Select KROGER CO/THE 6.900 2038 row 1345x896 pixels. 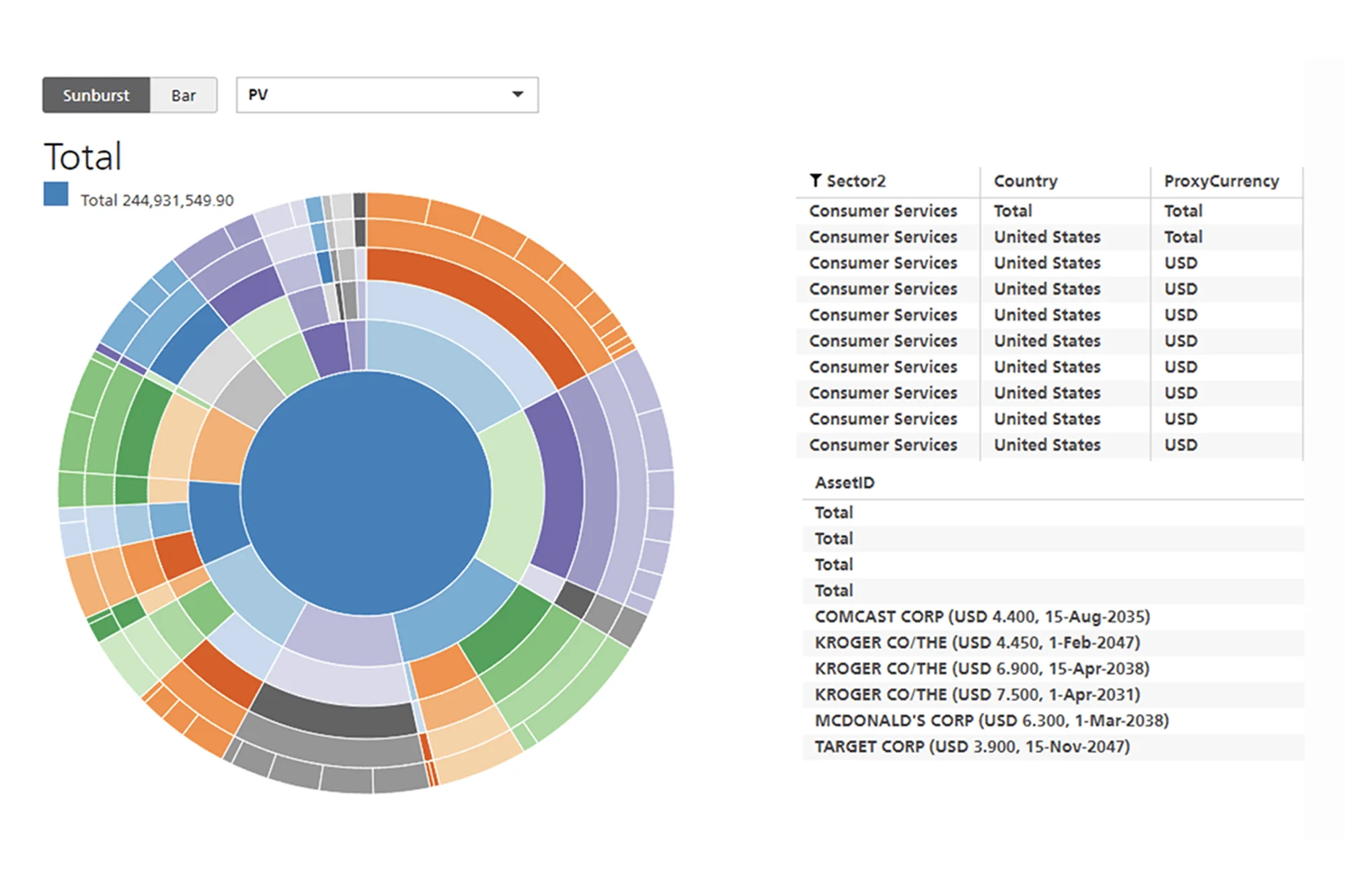[x=982, y=669]
